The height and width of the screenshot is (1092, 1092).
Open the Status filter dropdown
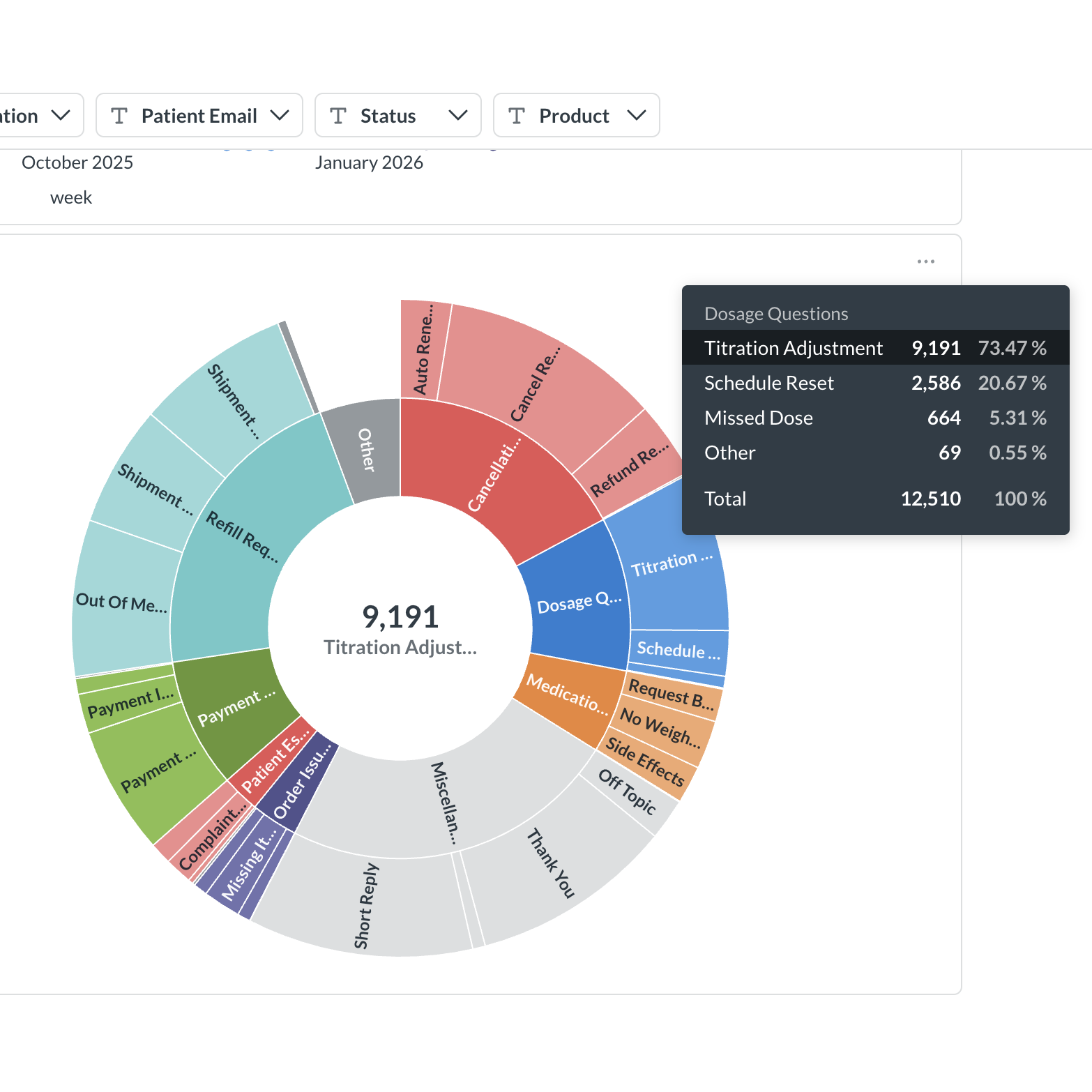coord(458,116)
